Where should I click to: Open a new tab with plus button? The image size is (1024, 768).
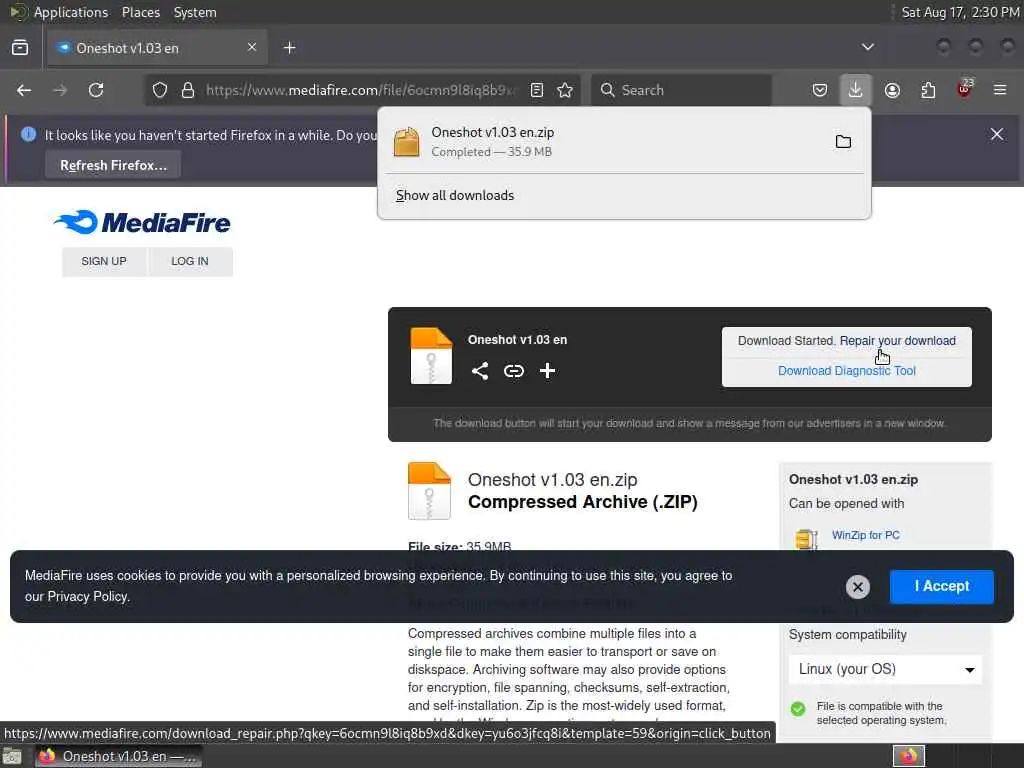[x=289, y=48]
